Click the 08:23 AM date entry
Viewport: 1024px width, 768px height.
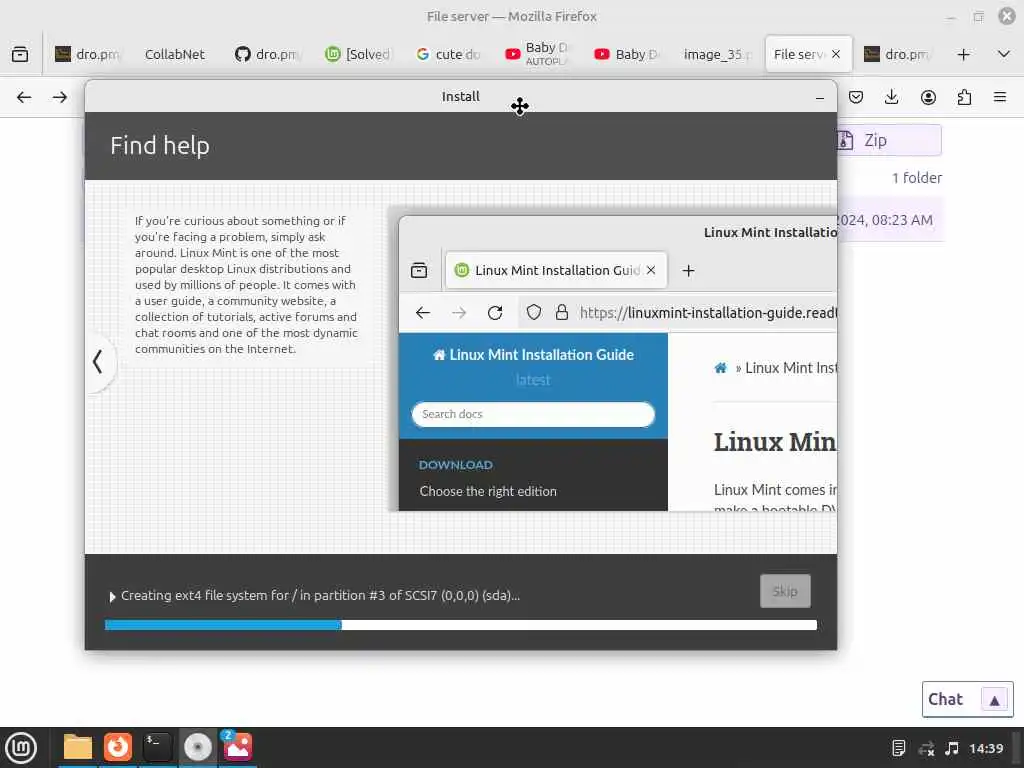coord(885,220)
